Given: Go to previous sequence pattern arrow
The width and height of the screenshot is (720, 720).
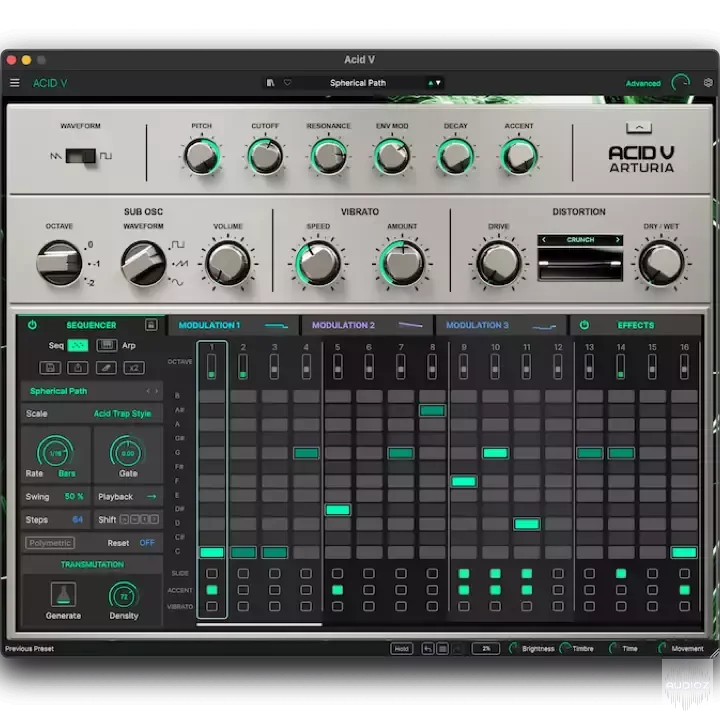Looking at the screenshot, I should click(x=148, y=391).
